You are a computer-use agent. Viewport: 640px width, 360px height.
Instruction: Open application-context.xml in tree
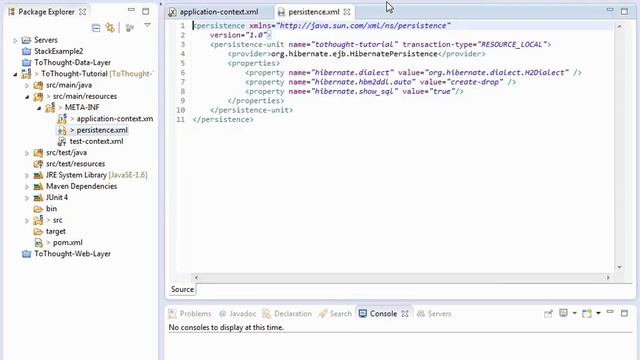115,119
